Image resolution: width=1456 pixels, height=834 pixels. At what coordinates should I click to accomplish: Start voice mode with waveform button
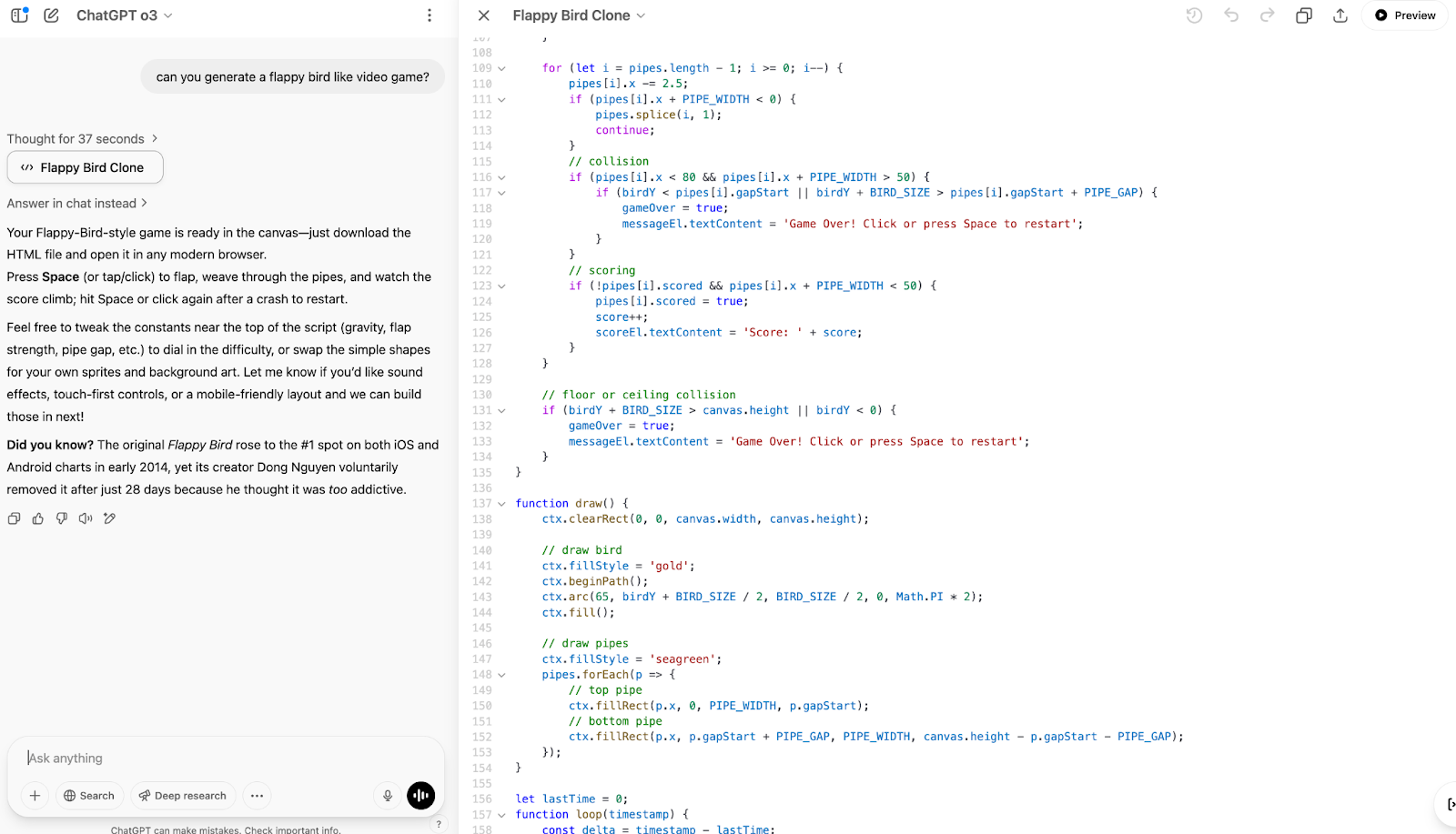pos(421,796)
